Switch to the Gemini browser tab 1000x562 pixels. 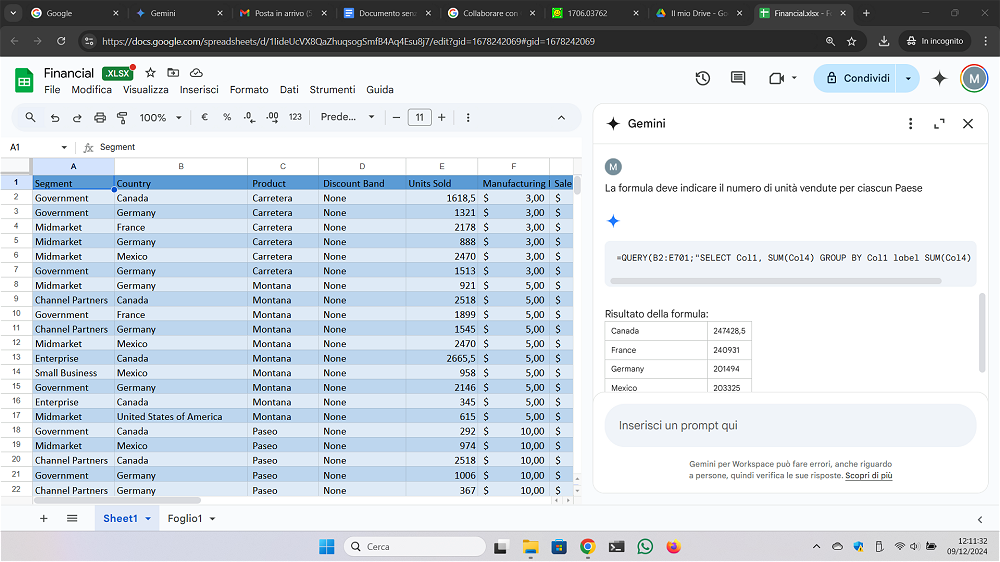pyautogui.click(x=177, y=13)
